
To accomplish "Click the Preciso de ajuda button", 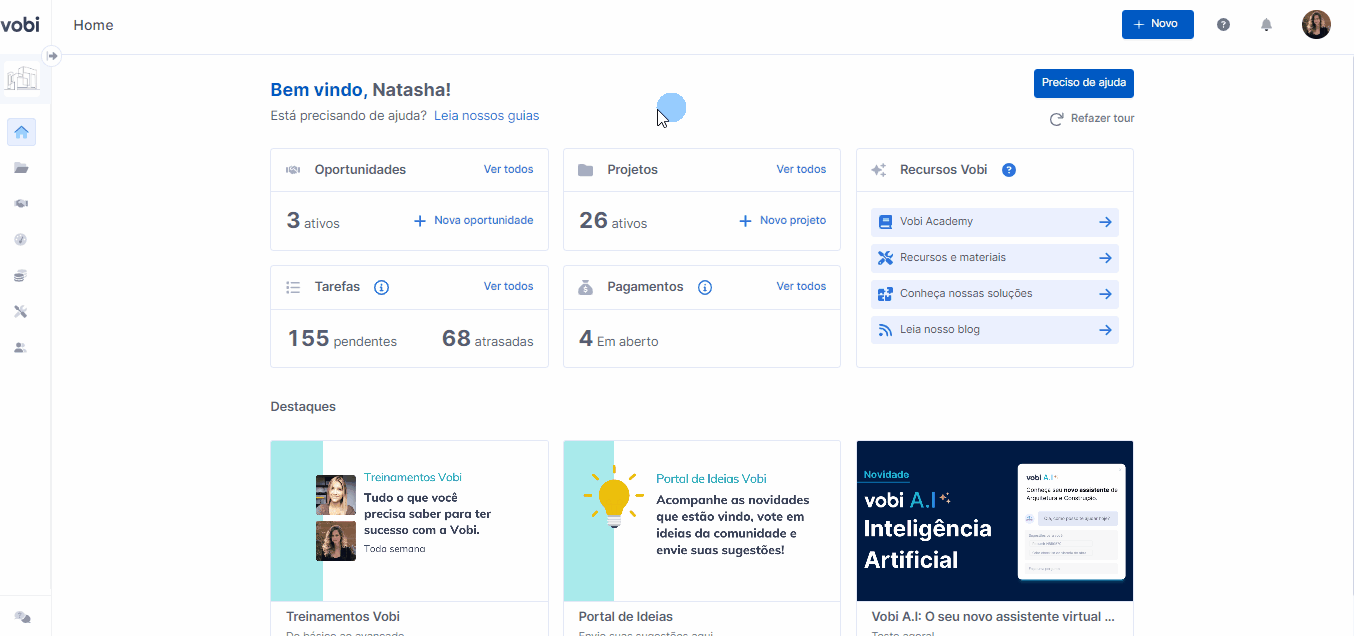I will [x=1083, y=83].
